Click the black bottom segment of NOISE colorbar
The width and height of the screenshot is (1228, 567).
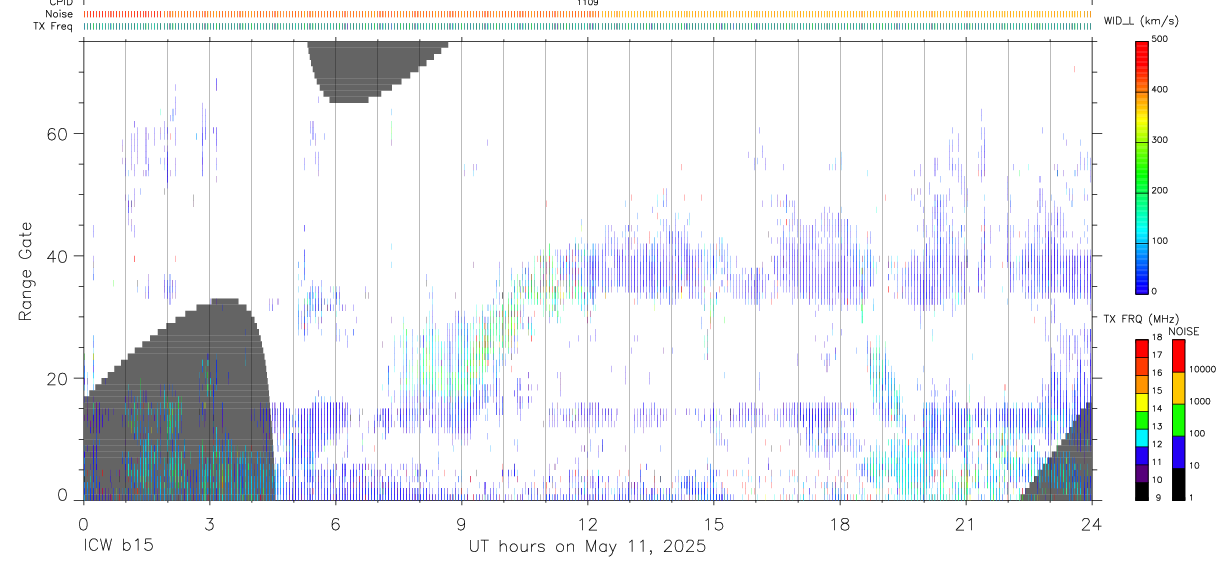click(1178, 484)
